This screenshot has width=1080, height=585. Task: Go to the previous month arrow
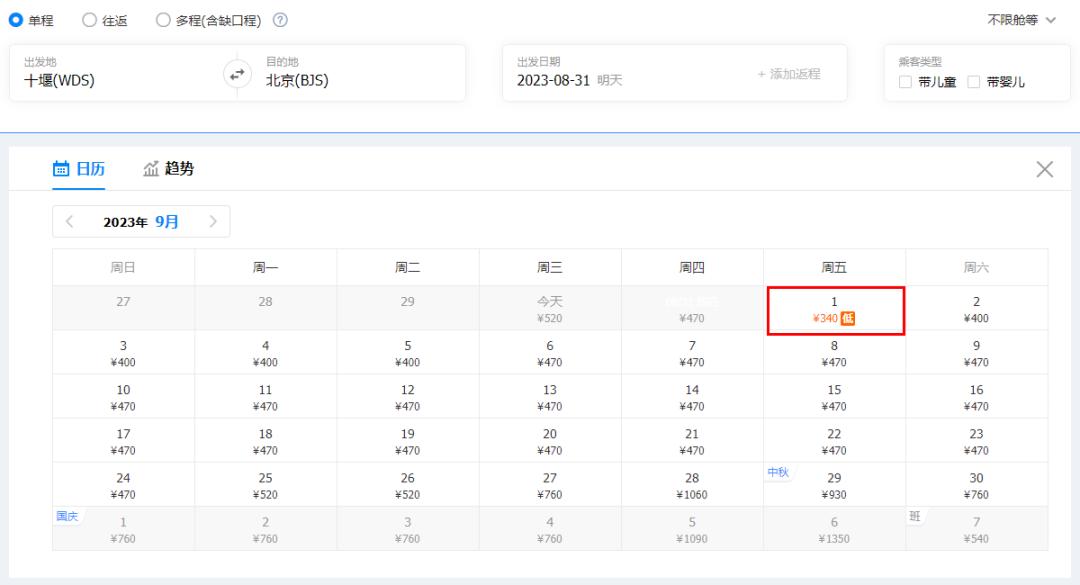[x=69, y=222]
